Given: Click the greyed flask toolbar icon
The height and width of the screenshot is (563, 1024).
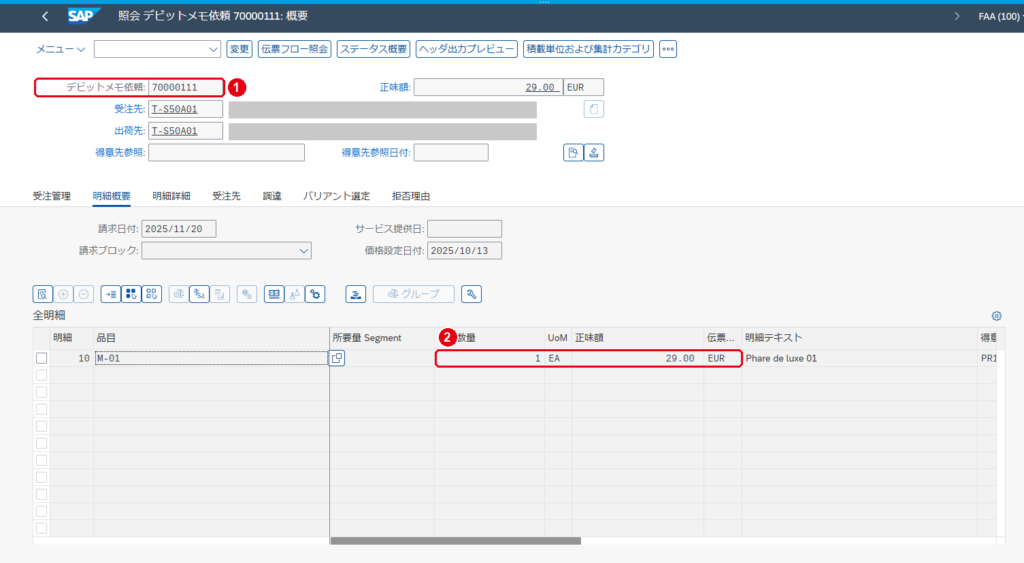Looking at the screenshot, I should point(295,294).
